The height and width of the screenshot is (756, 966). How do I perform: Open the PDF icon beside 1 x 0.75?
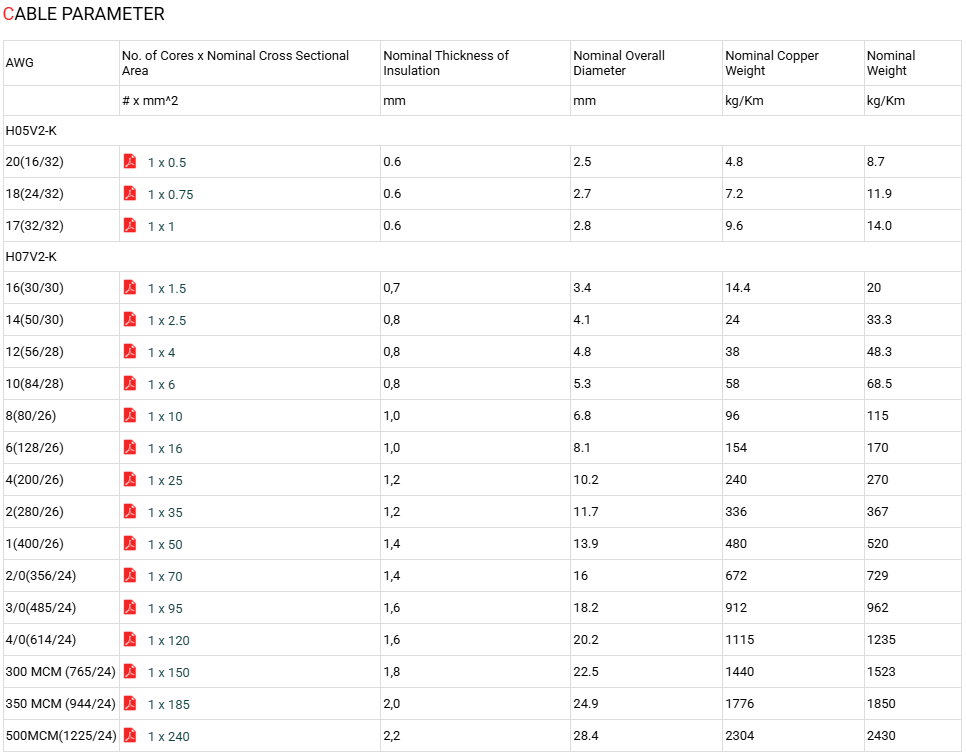(130, 193)
